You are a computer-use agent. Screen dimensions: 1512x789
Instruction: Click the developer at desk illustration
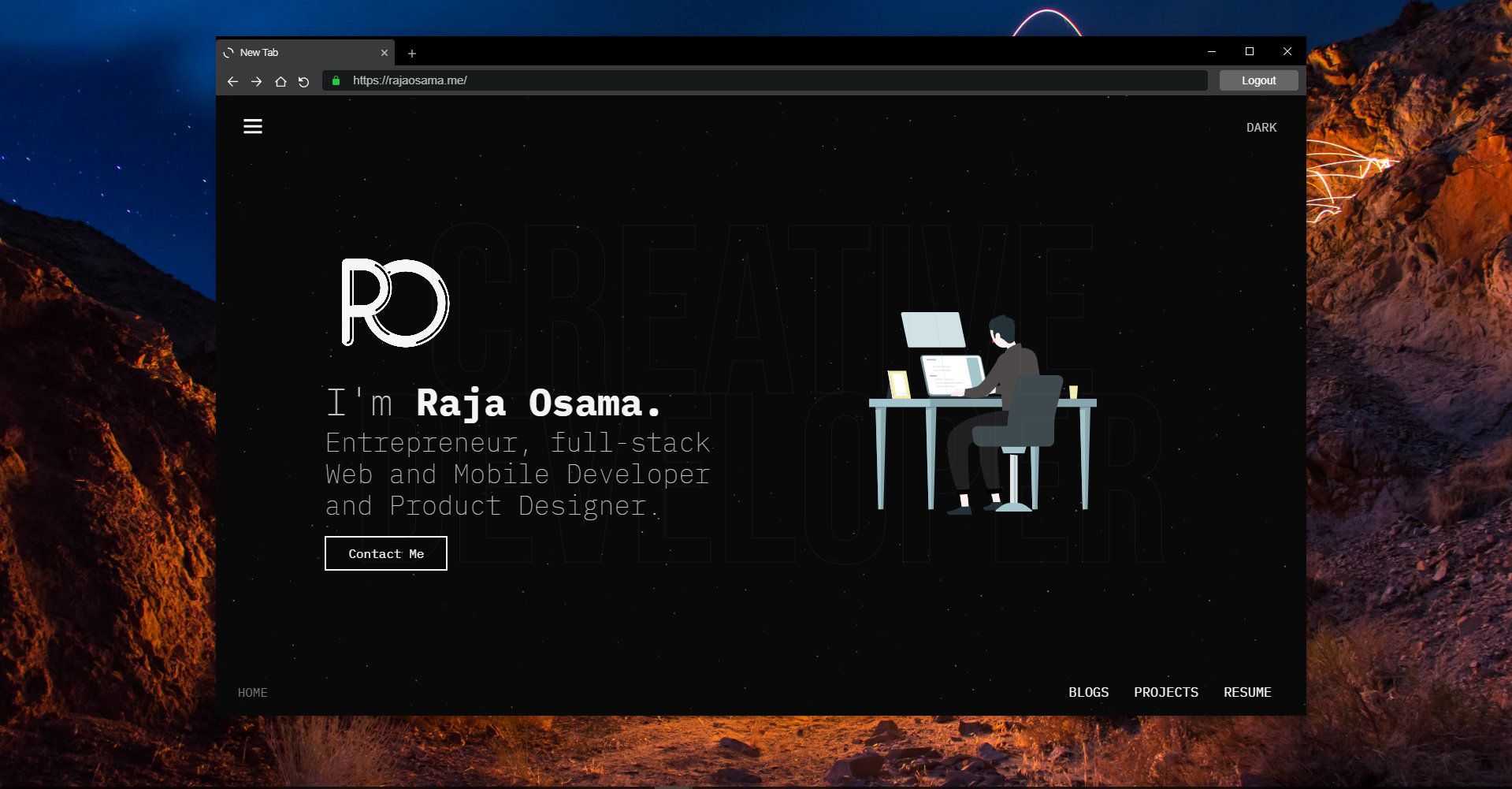(x=983, y=412)
